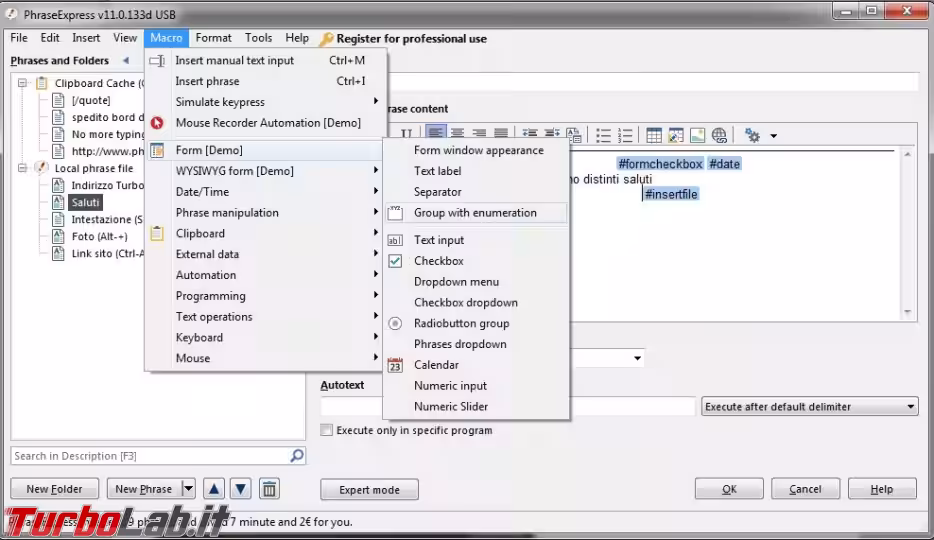Select the Saluti phrase in tree
This screenshot has height=540, width=934.
[x=85, y=202]
